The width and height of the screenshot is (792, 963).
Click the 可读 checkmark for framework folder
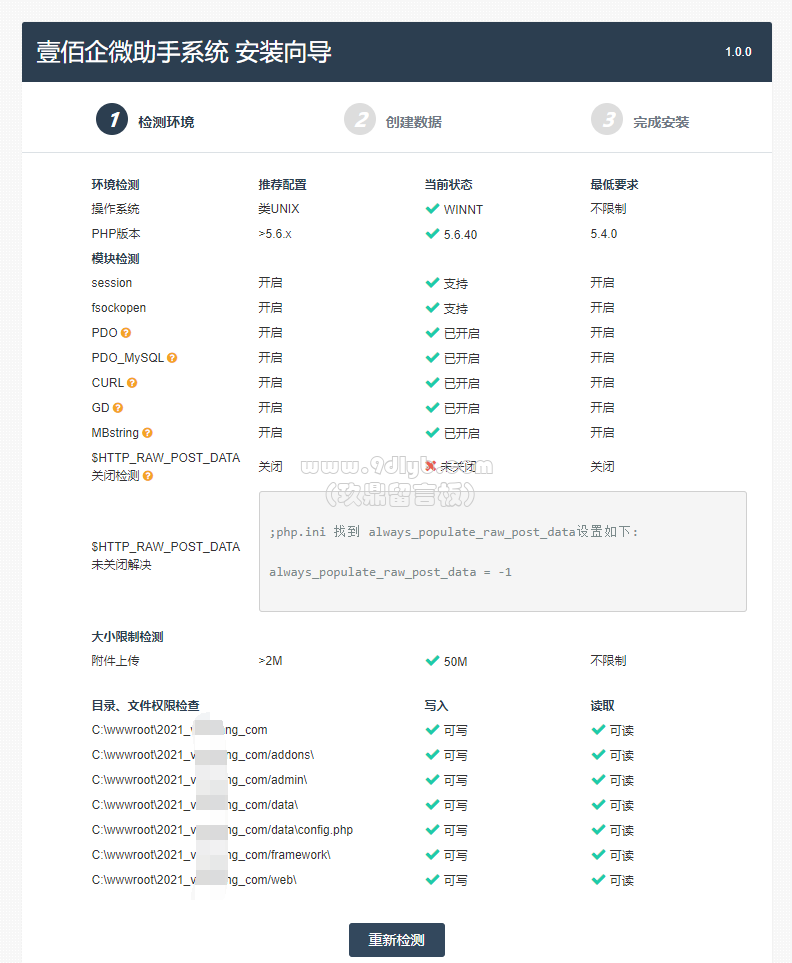coord(598,855)
